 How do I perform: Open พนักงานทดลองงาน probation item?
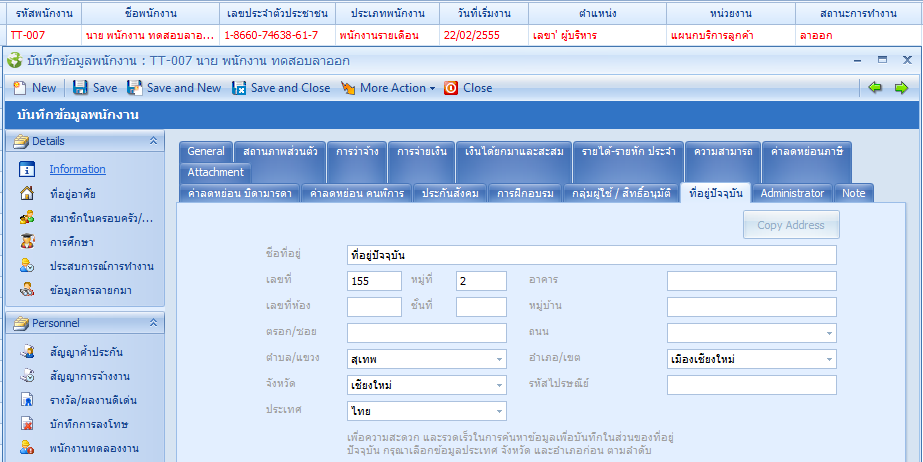[94, 448]
